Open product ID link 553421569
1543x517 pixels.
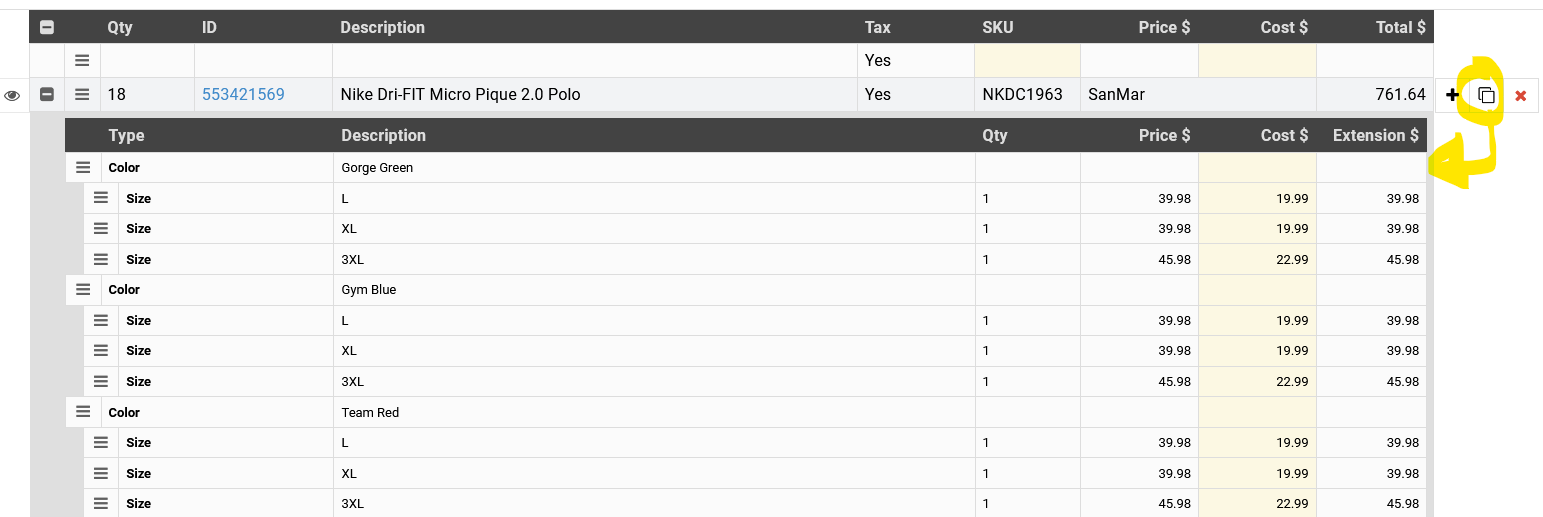[243, 95]
